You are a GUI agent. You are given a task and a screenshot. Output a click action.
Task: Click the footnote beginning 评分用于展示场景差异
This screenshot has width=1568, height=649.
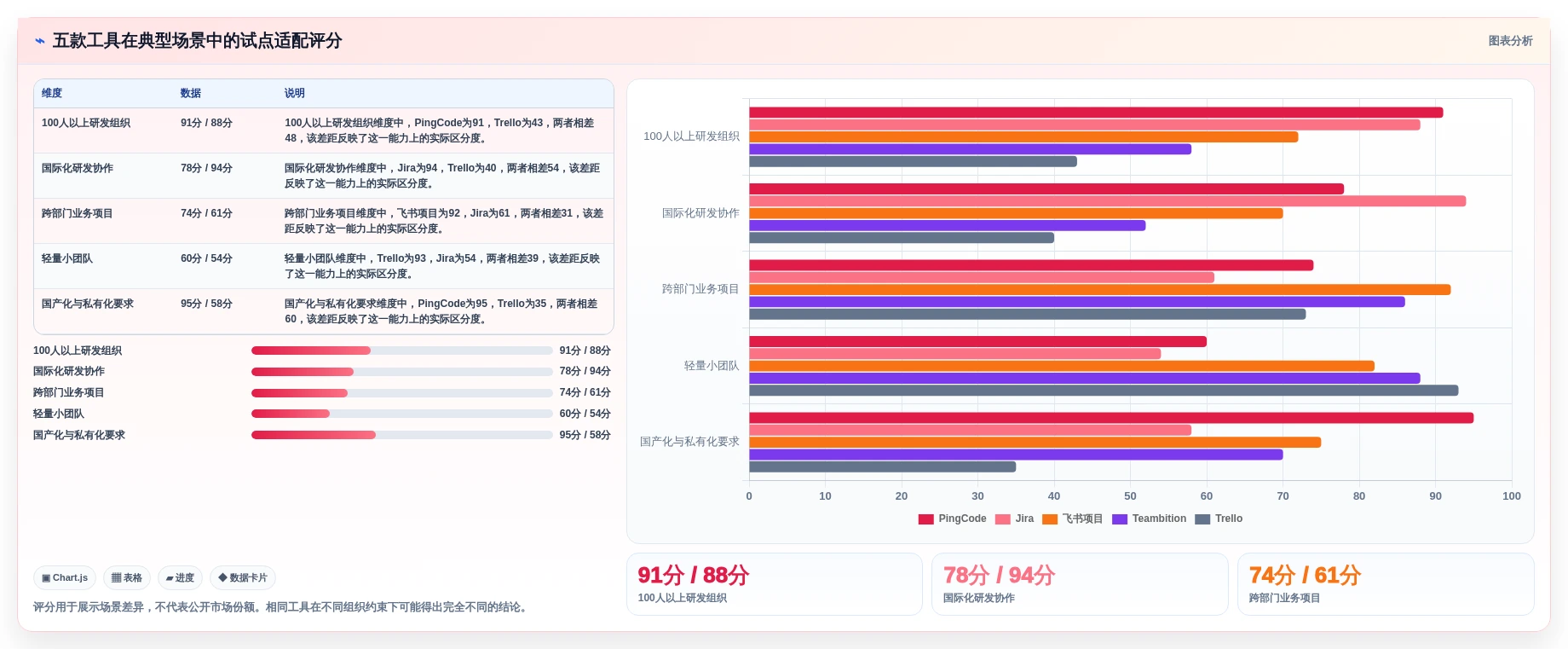[x=282, y=607]
